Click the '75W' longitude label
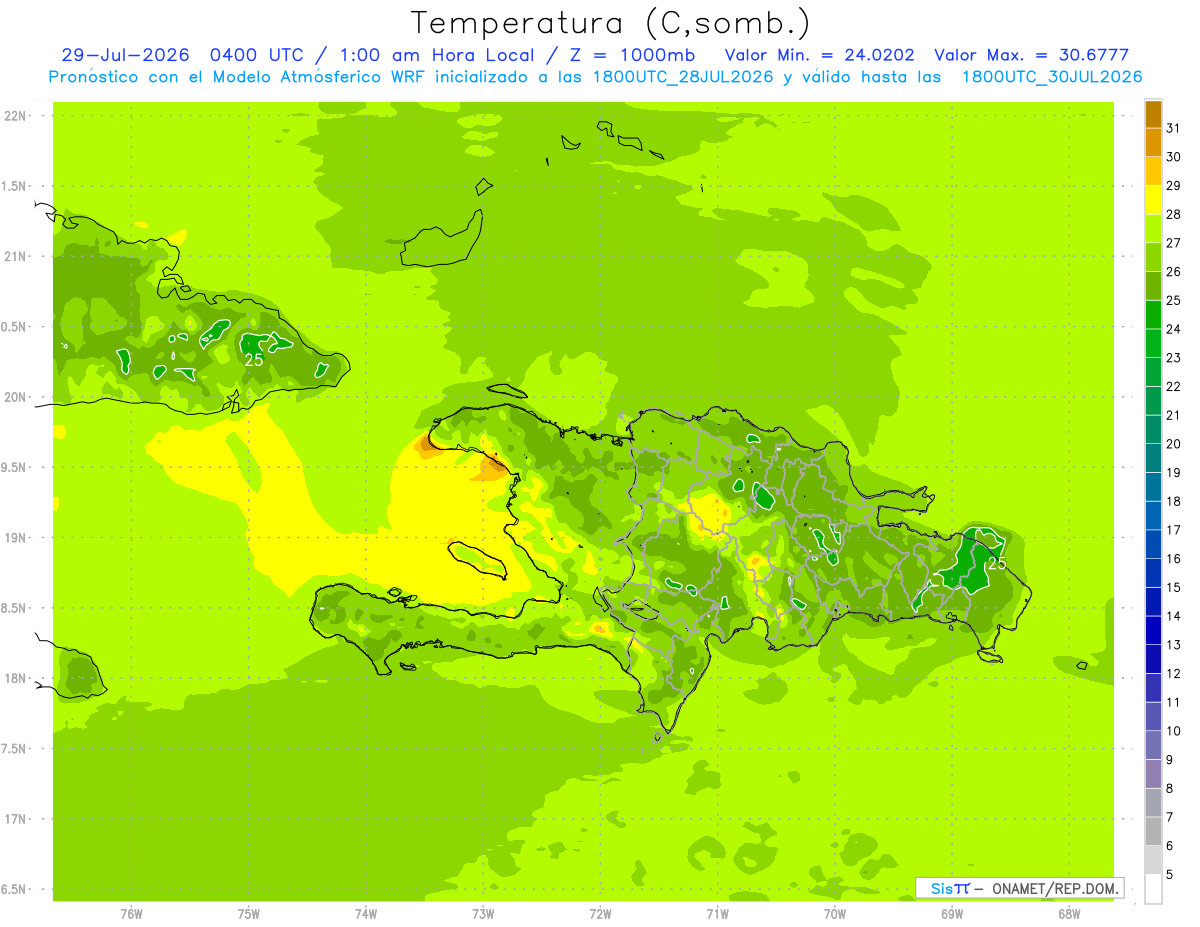Image resolution: width=1200 pixels, height=927 pixels. pyautogui.click(x=249, y=914)
